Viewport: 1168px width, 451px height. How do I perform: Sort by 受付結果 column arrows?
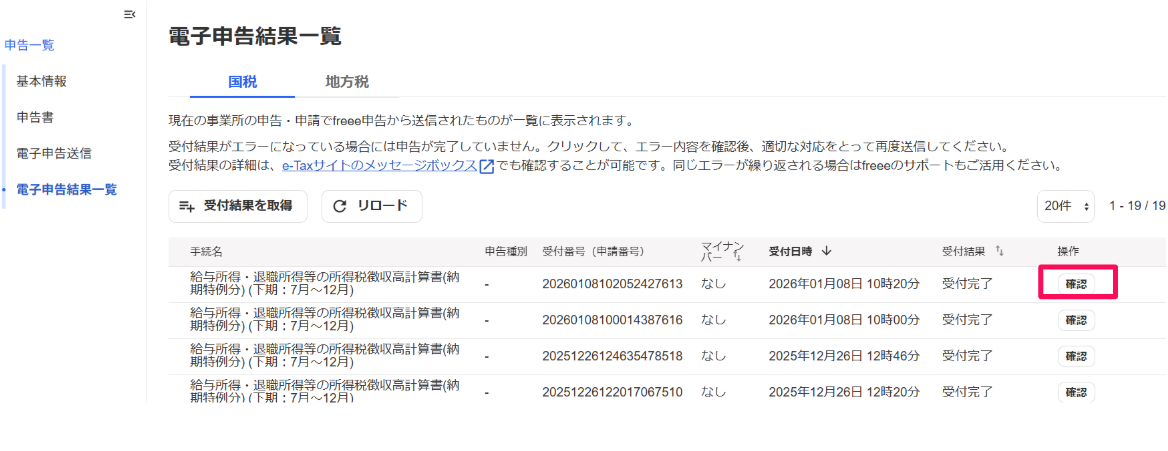(1000, 251)
